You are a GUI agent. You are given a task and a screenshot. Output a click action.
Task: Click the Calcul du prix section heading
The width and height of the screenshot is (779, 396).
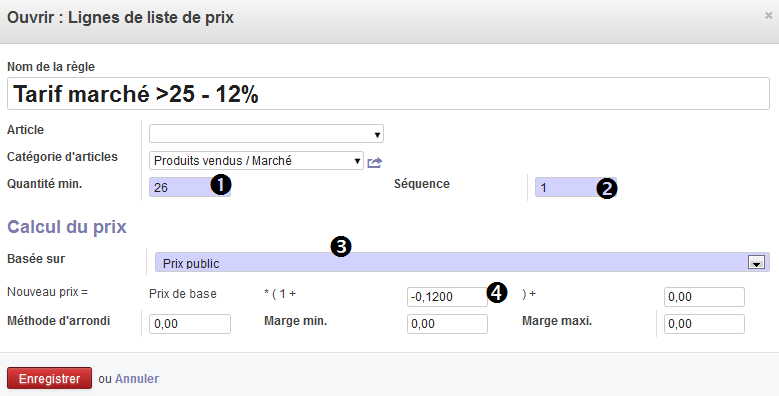coord(67,227)
